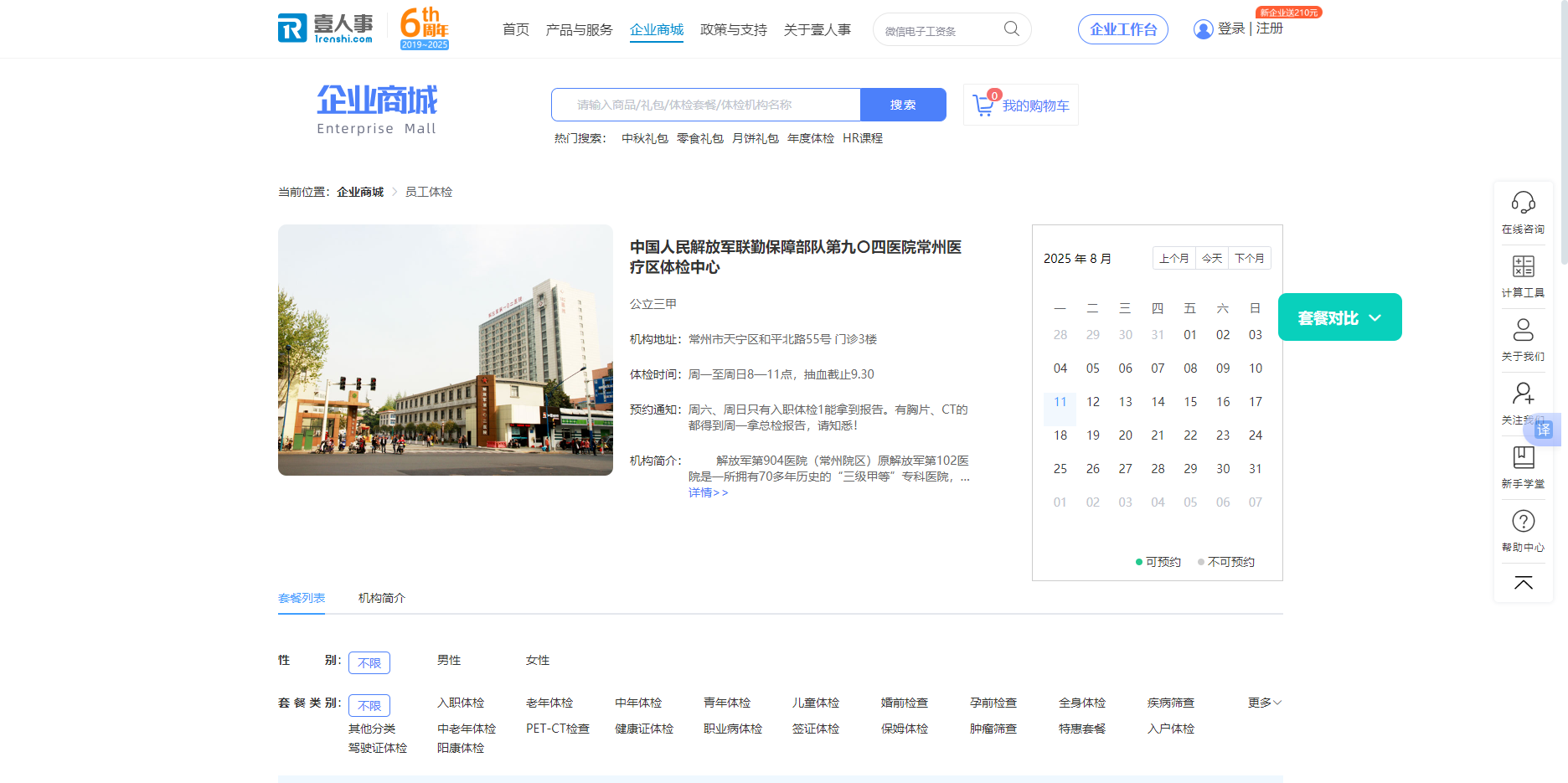Select 儿童体检 package category
The width and height of the screenshot is (1568, 783).
pyautogui.click(x=816, y=703)
